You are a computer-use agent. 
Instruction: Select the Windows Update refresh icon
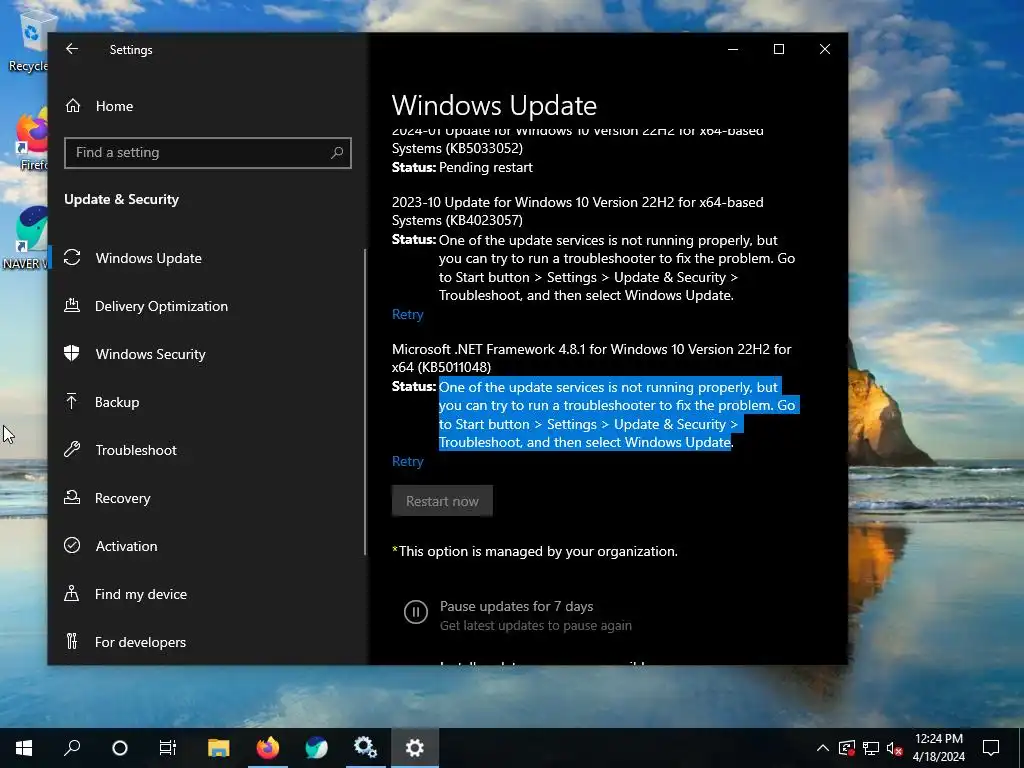tap(72, 258)
